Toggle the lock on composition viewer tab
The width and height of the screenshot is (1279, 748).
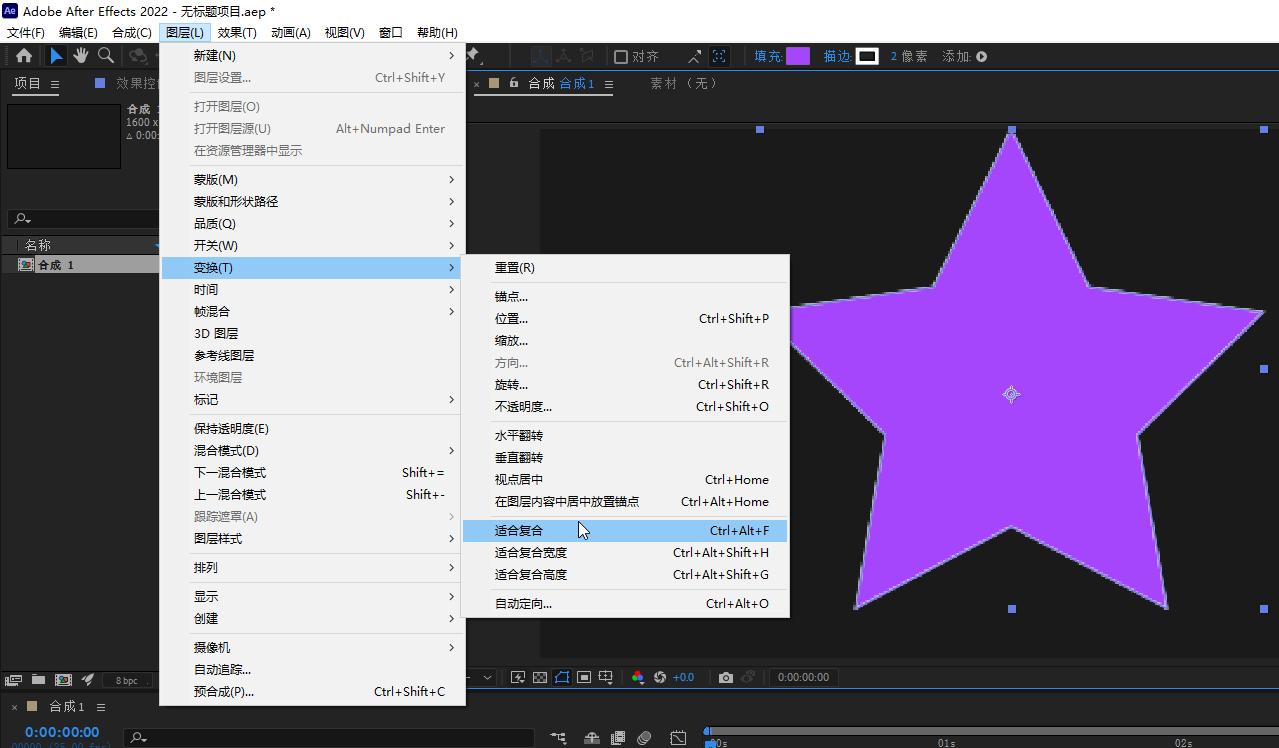click(514, 83)
